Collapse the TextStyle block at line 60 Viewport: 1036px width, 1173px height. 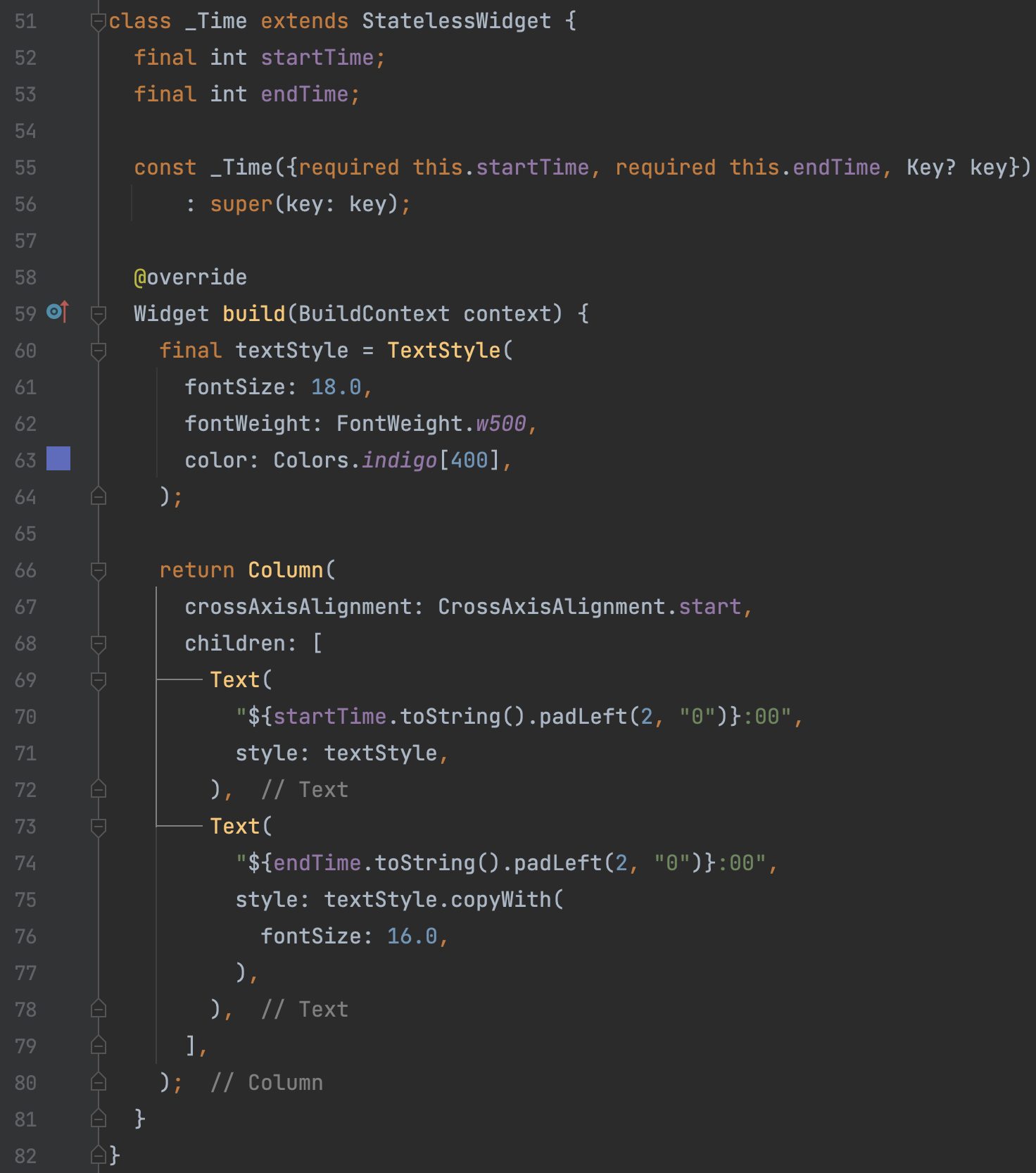[99, 351]
